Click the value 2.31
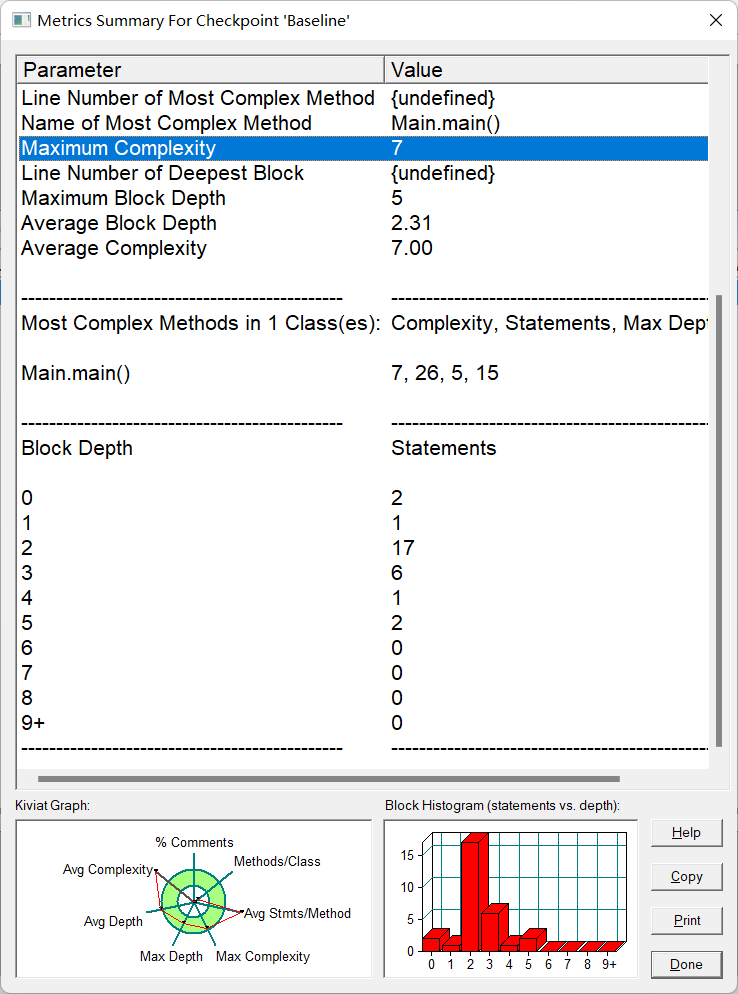This screenshot has width=738, height=994. (411, 223)
